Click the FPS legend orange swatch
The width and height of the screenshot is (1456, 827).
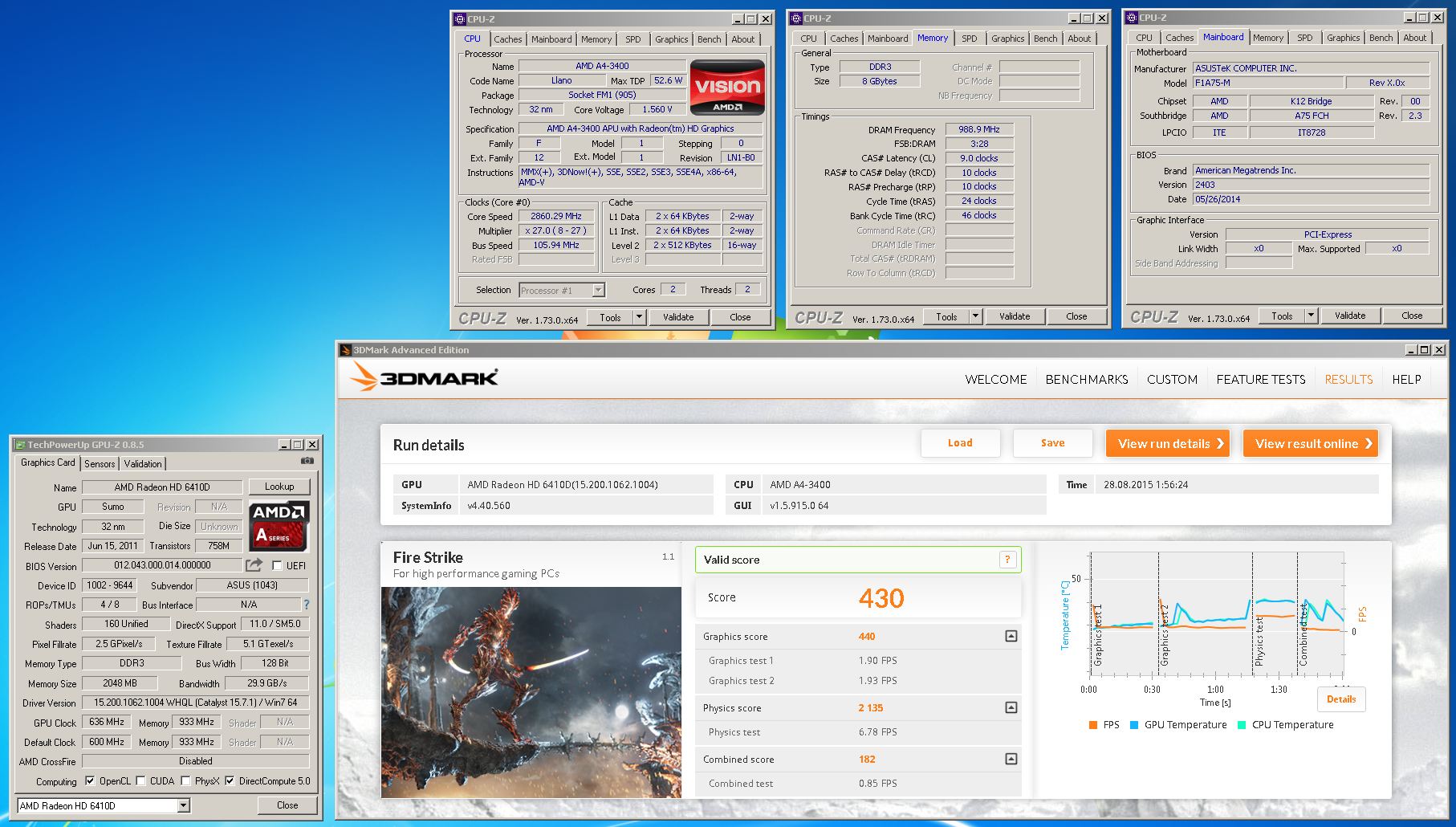tap(1093, 724)
